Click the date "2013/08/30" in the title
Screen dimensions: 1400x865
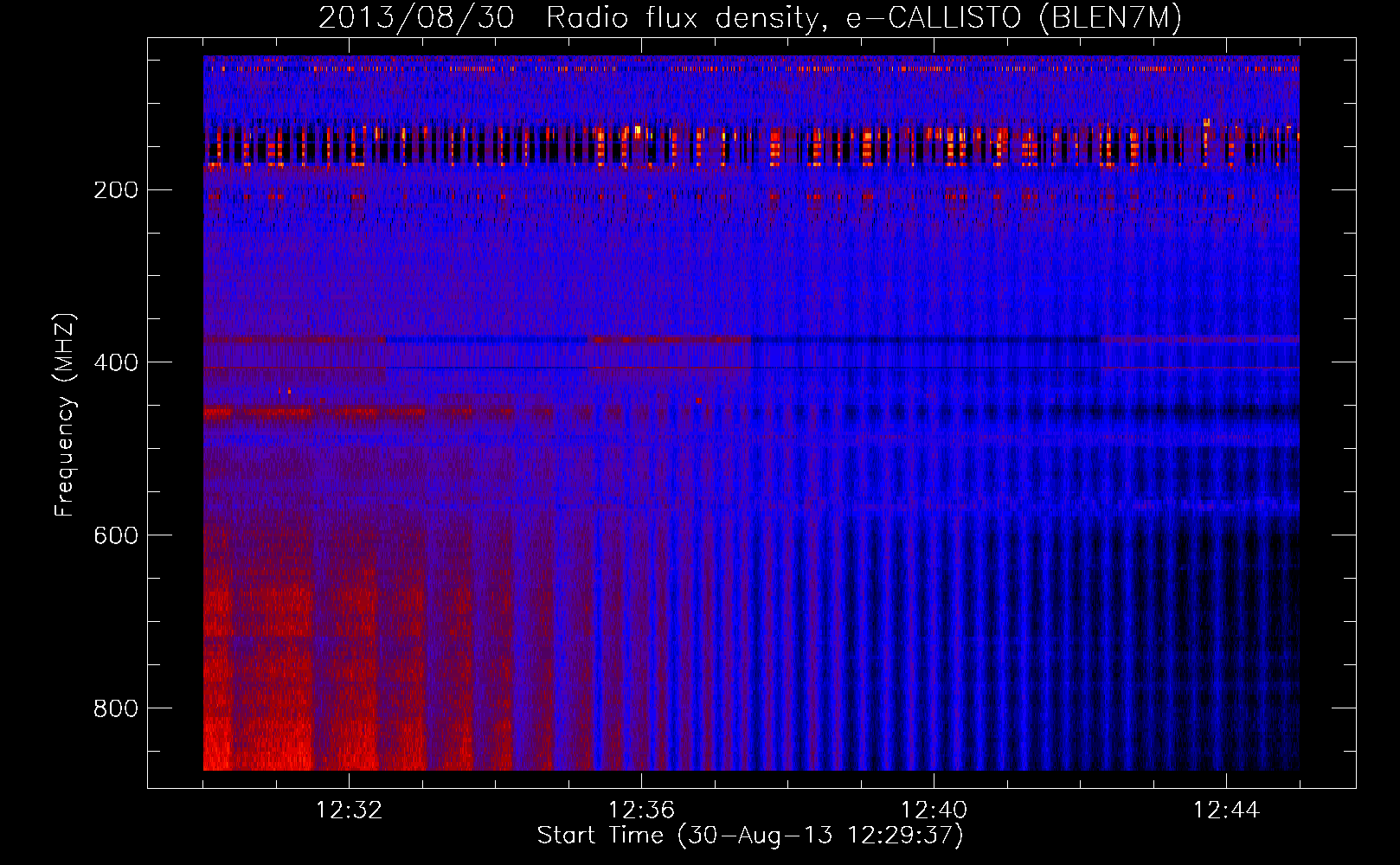coord(416,18)
